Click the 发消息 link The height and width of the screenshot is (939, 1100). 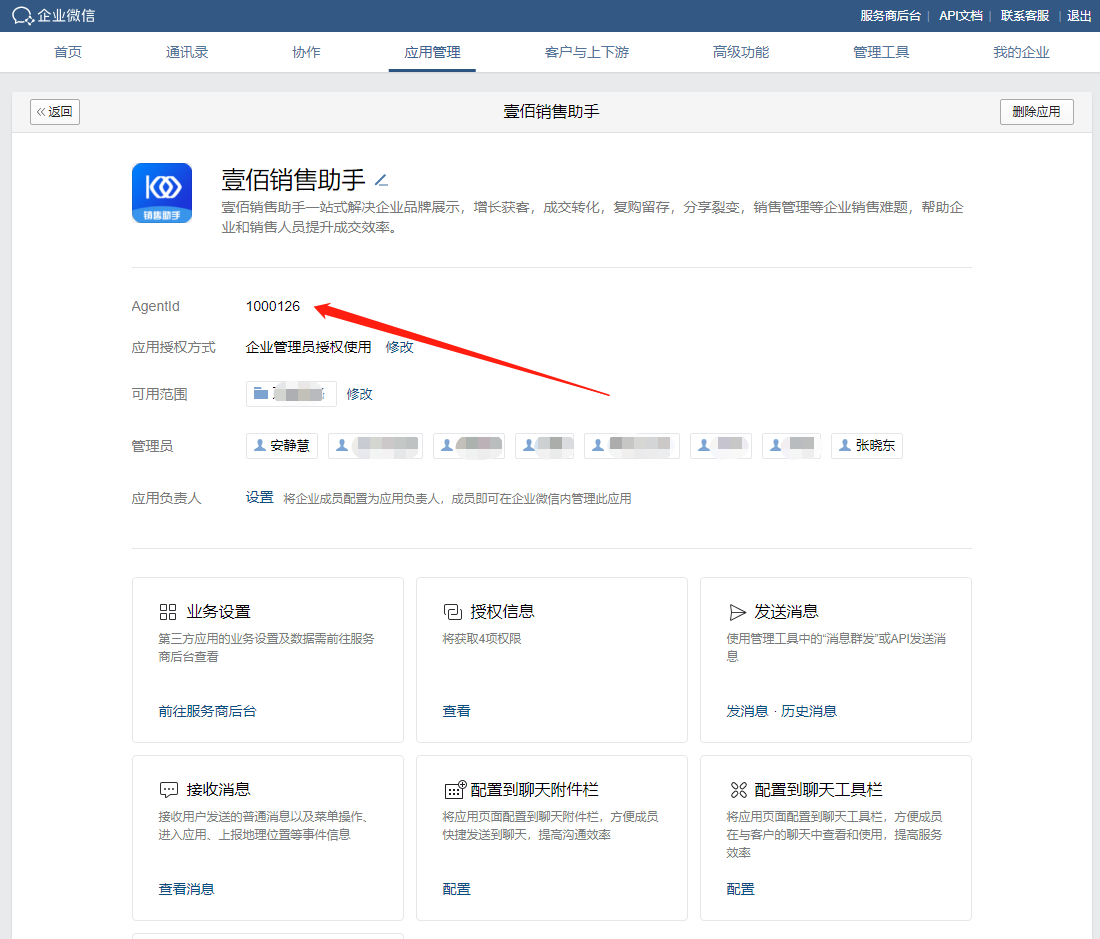(747, 711)
